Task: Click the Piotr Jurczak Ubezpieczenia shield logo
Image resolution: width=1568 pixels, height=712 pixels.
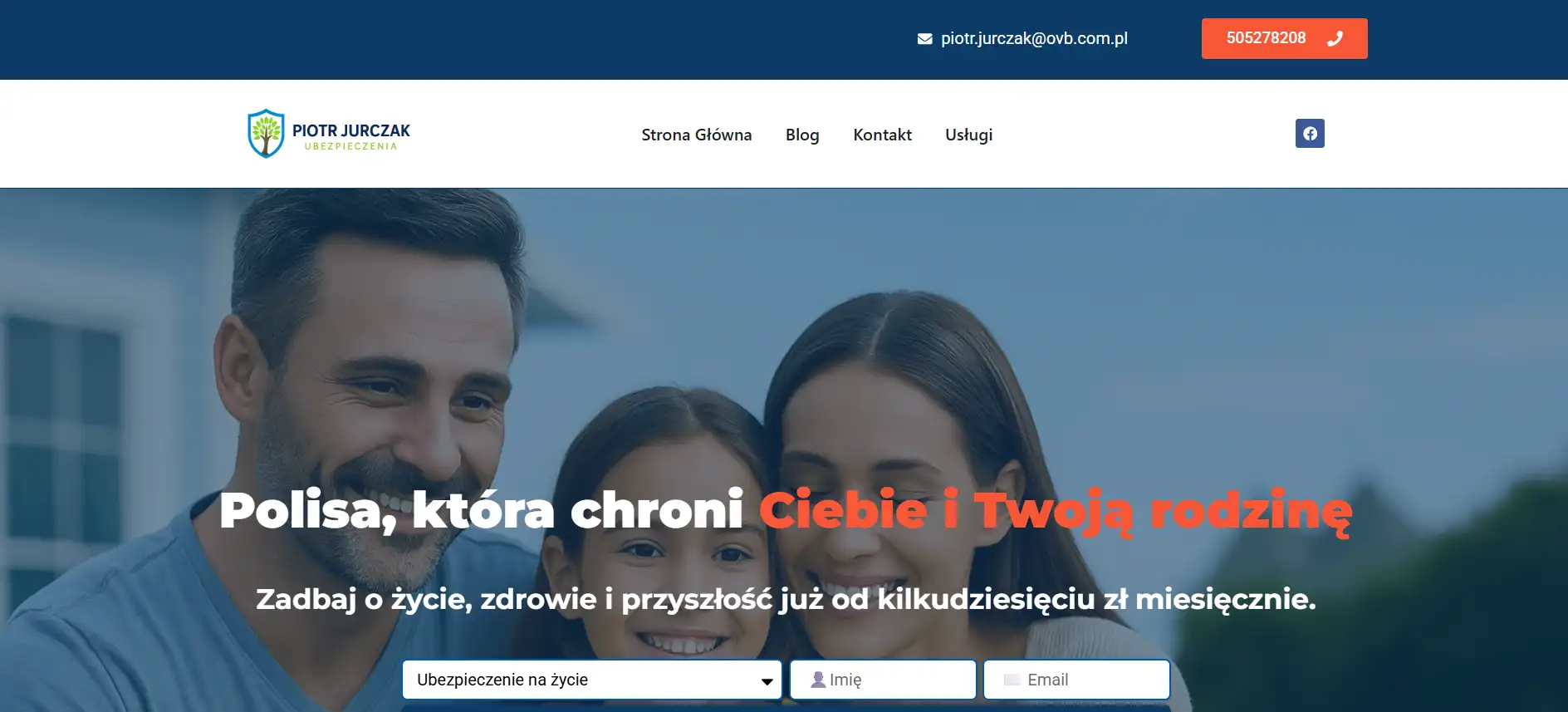Action: [x=329, y=134]
